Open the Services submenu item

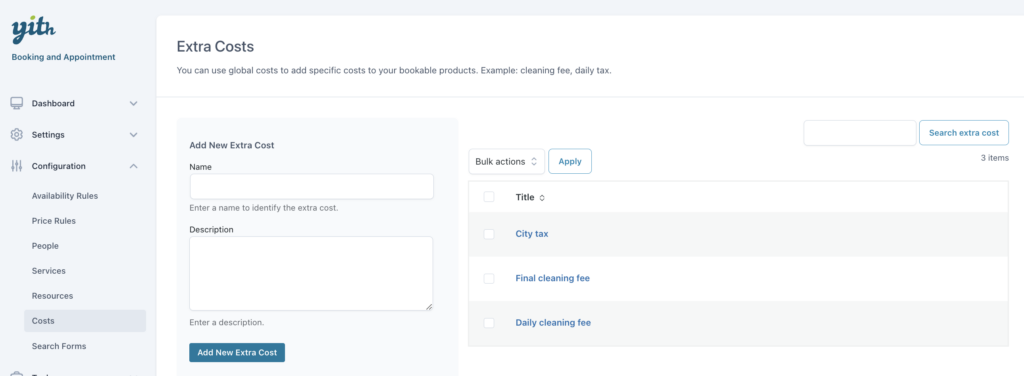click(x=49, y=271)
